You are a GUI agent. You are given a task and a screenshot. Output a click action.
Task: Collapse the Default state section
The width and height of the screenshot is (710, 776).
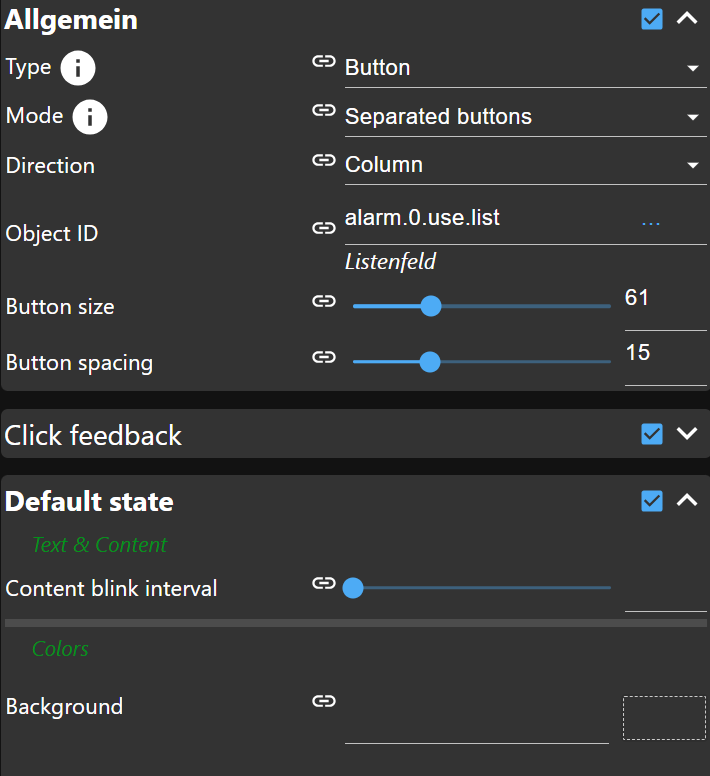[x=687, y=501]
